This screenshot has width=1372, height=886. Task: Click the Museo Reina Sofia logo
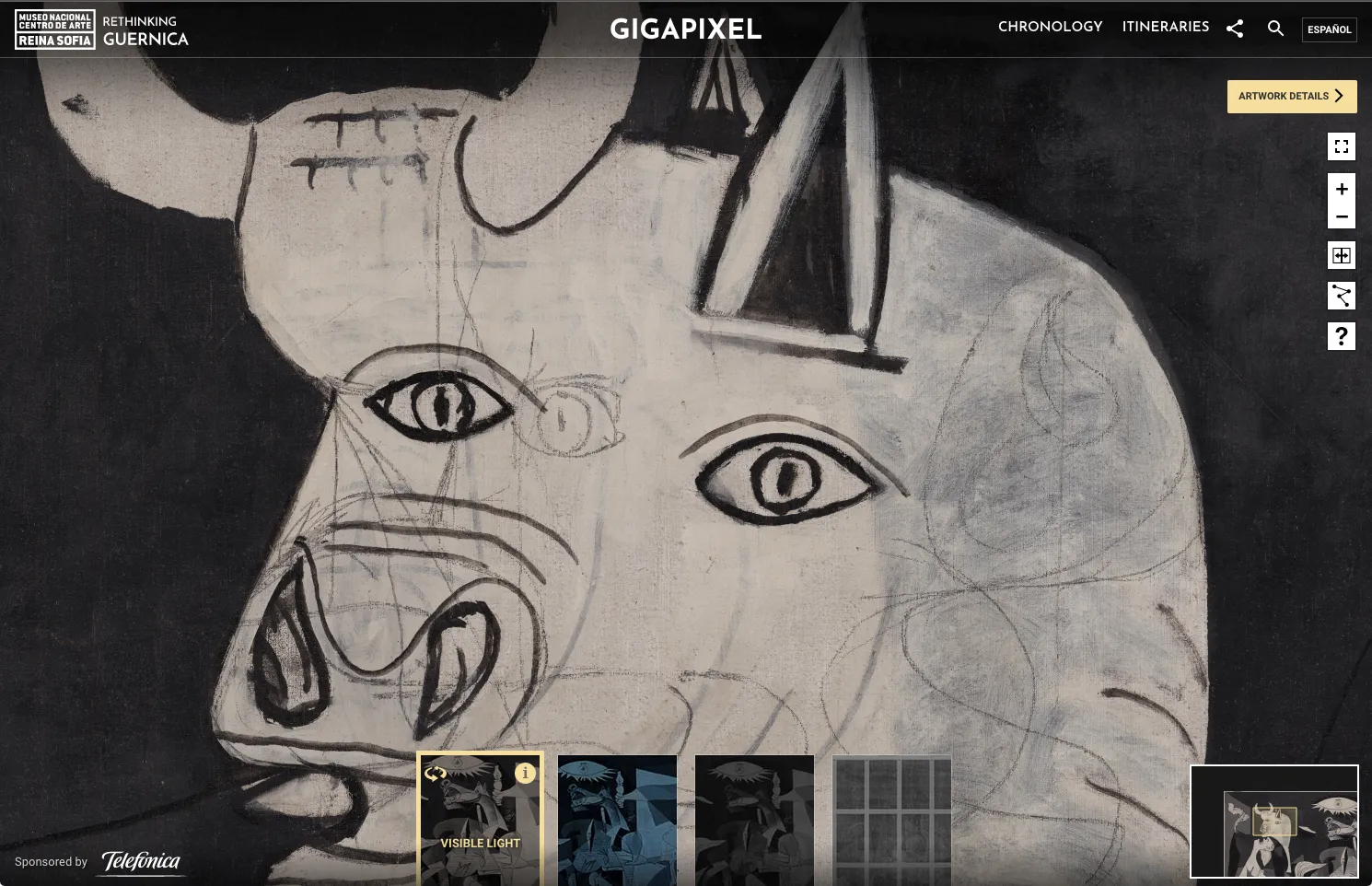[x=55, y=29]
